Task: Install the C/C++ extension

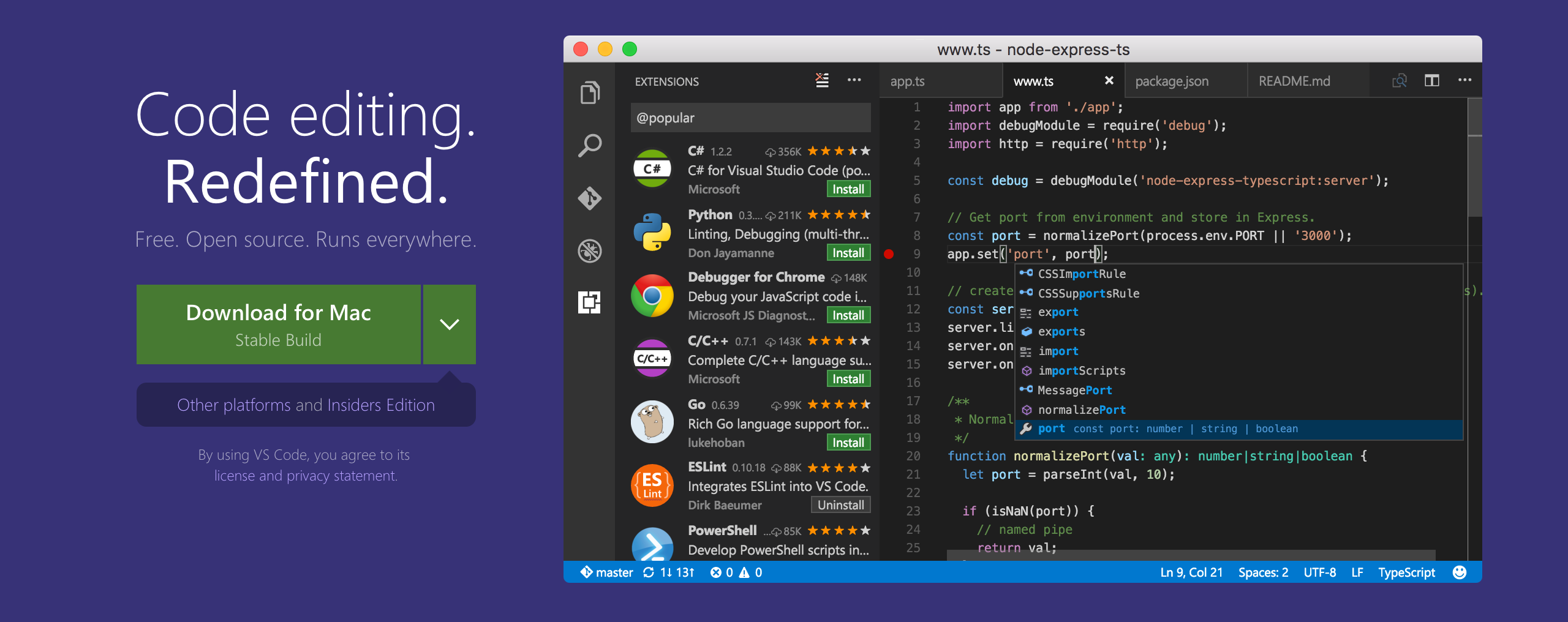Action: pos(848,379)
